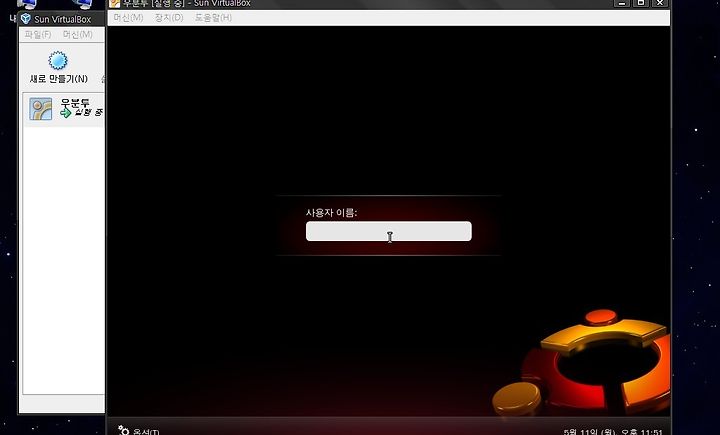Viewport: 720px width, 435px height.
Task: Open 파일(F) menu in Sun VirtualBox manager
Action: point(38,34)
